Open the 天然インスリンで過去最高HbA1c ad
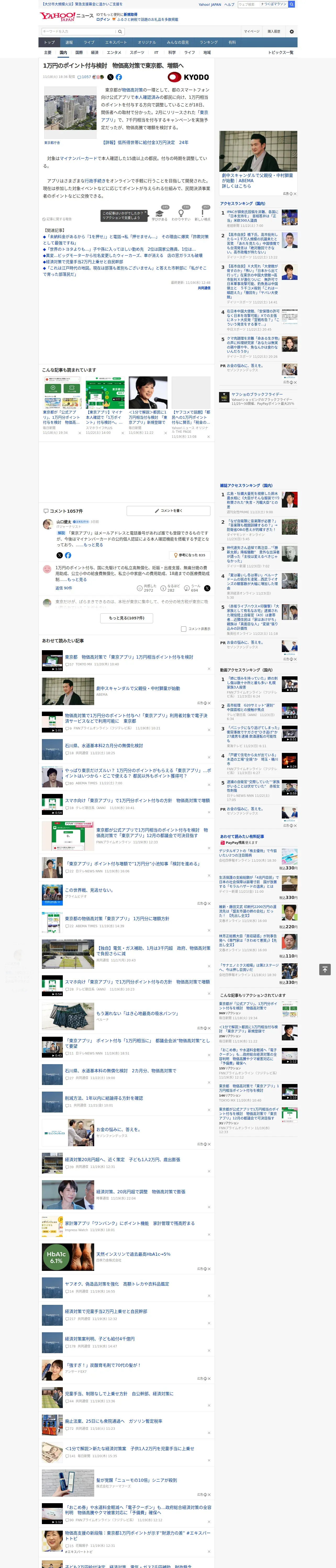The image size is (336, 1568). point(133,1254)
